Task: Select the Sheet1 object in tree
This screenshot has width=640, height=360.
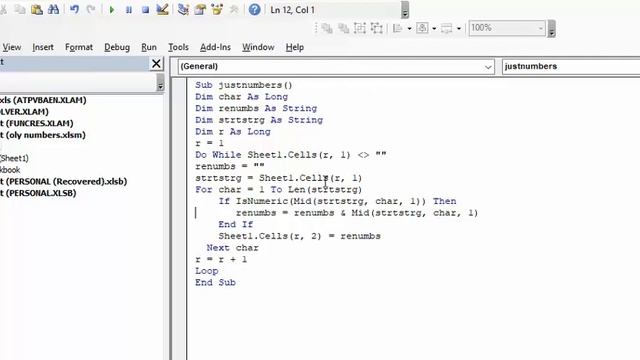Action: (x=14, y=158)
